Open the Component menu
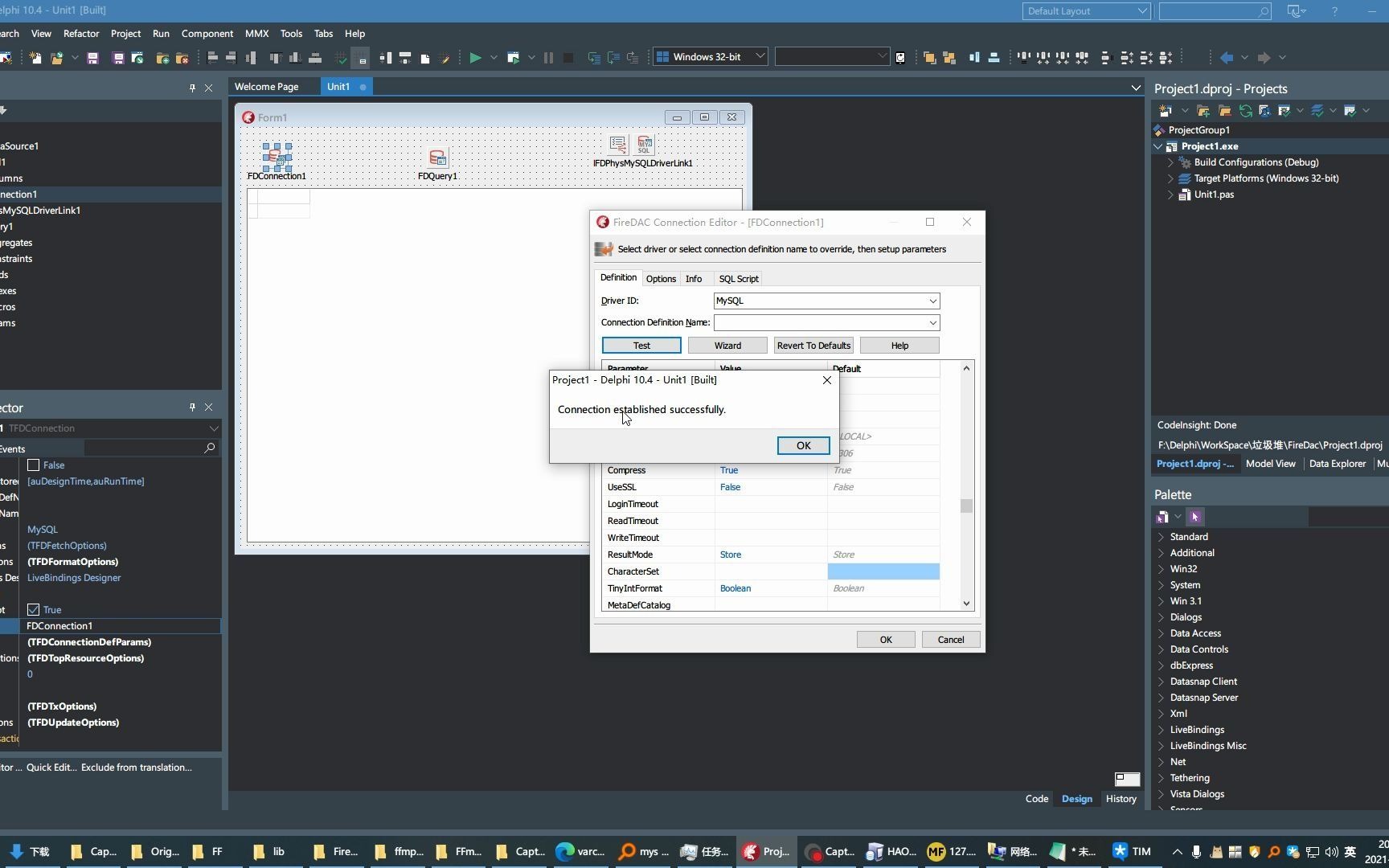This screenshot has height=868, width=1389. click(207, 34)
